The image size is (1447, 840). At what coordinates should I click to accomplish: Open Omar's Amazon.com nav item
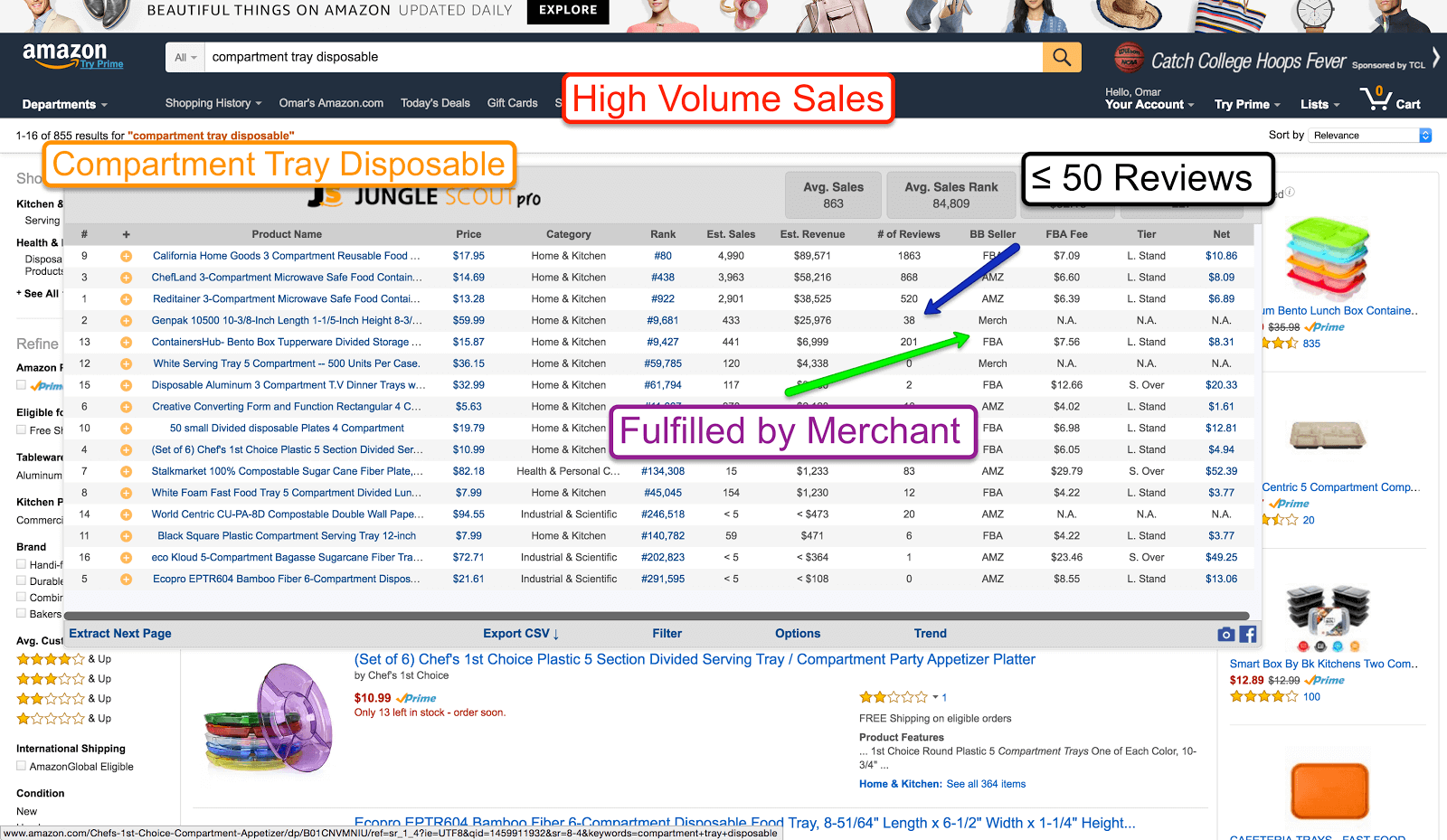331,103
